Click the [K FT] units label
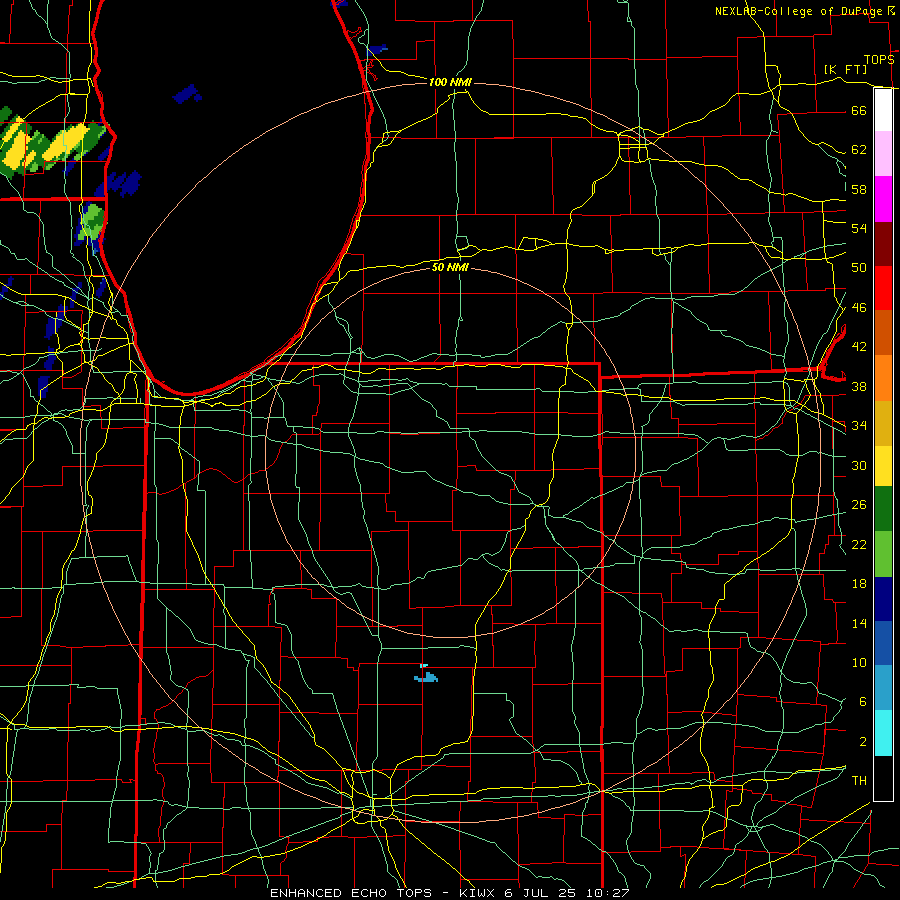This screenshot has height=900, width=900. tap(845, 69)
